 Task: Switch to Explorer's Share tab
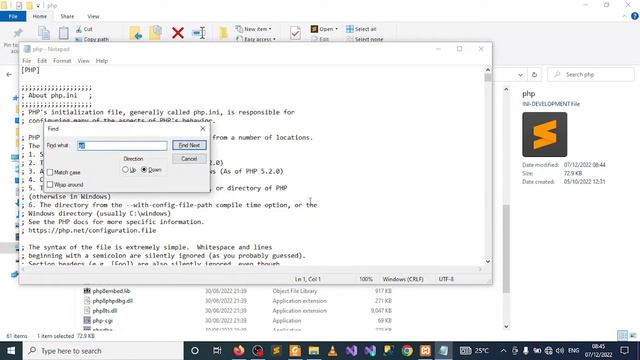coord(67,16)
